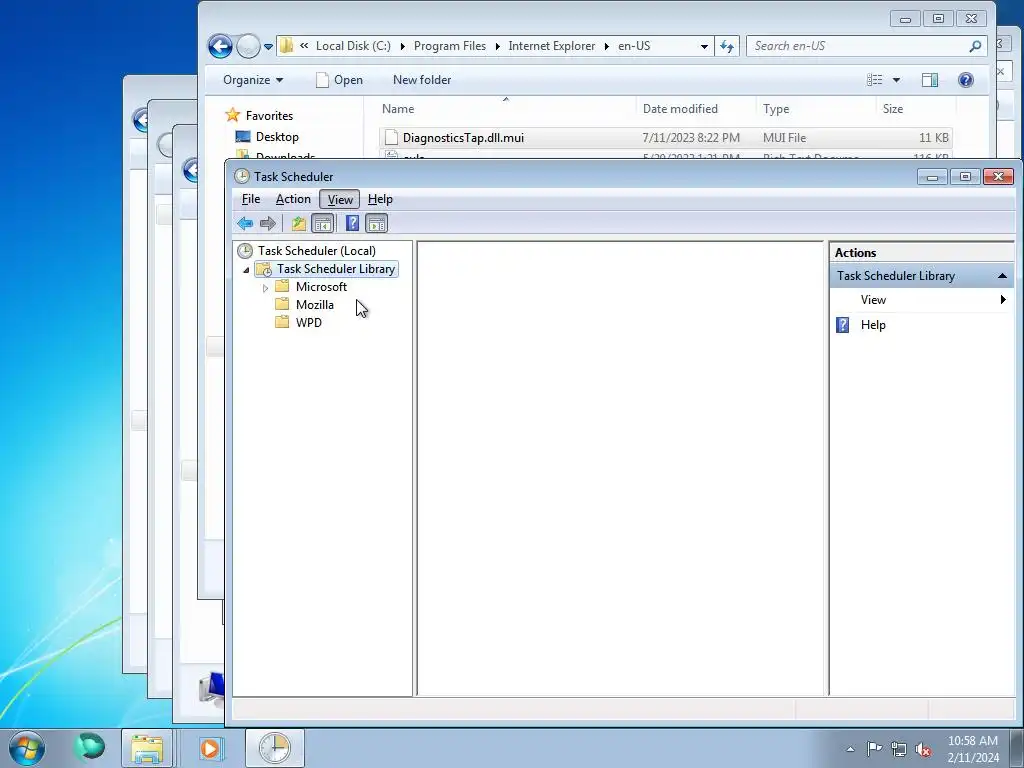Open the Organize dropdown menu
The height and width of the screenshot is (768, 1024).
[x=253, y=80]
